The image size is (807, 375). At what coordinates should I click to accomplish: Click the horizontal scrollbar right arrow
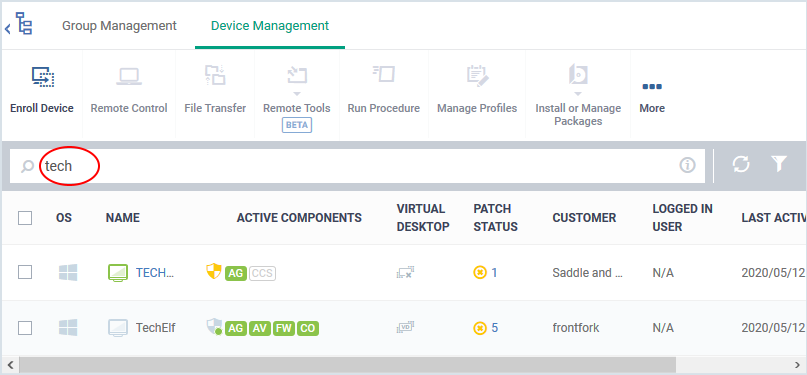tap(797, 365)
